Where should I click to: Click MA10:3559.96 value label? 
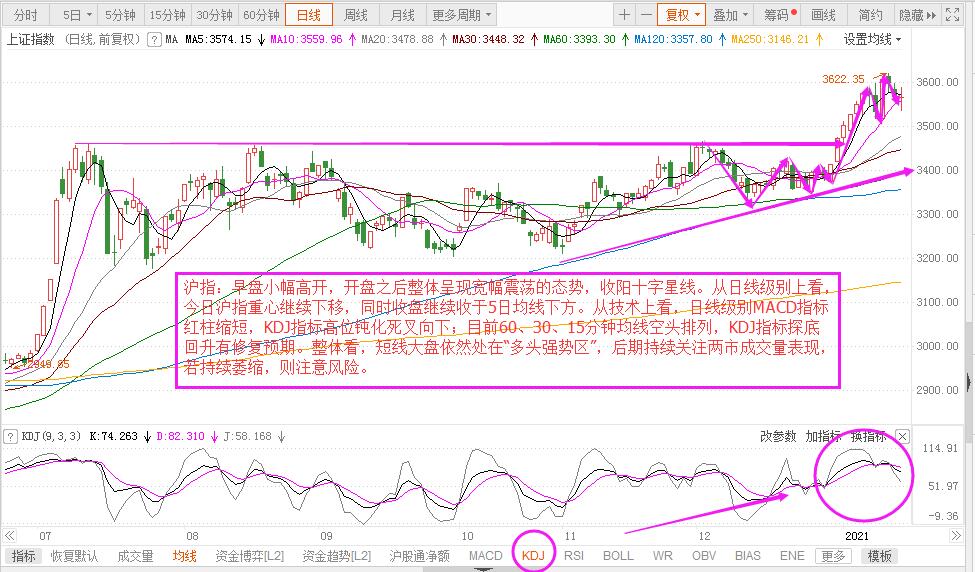coord(306,40)
